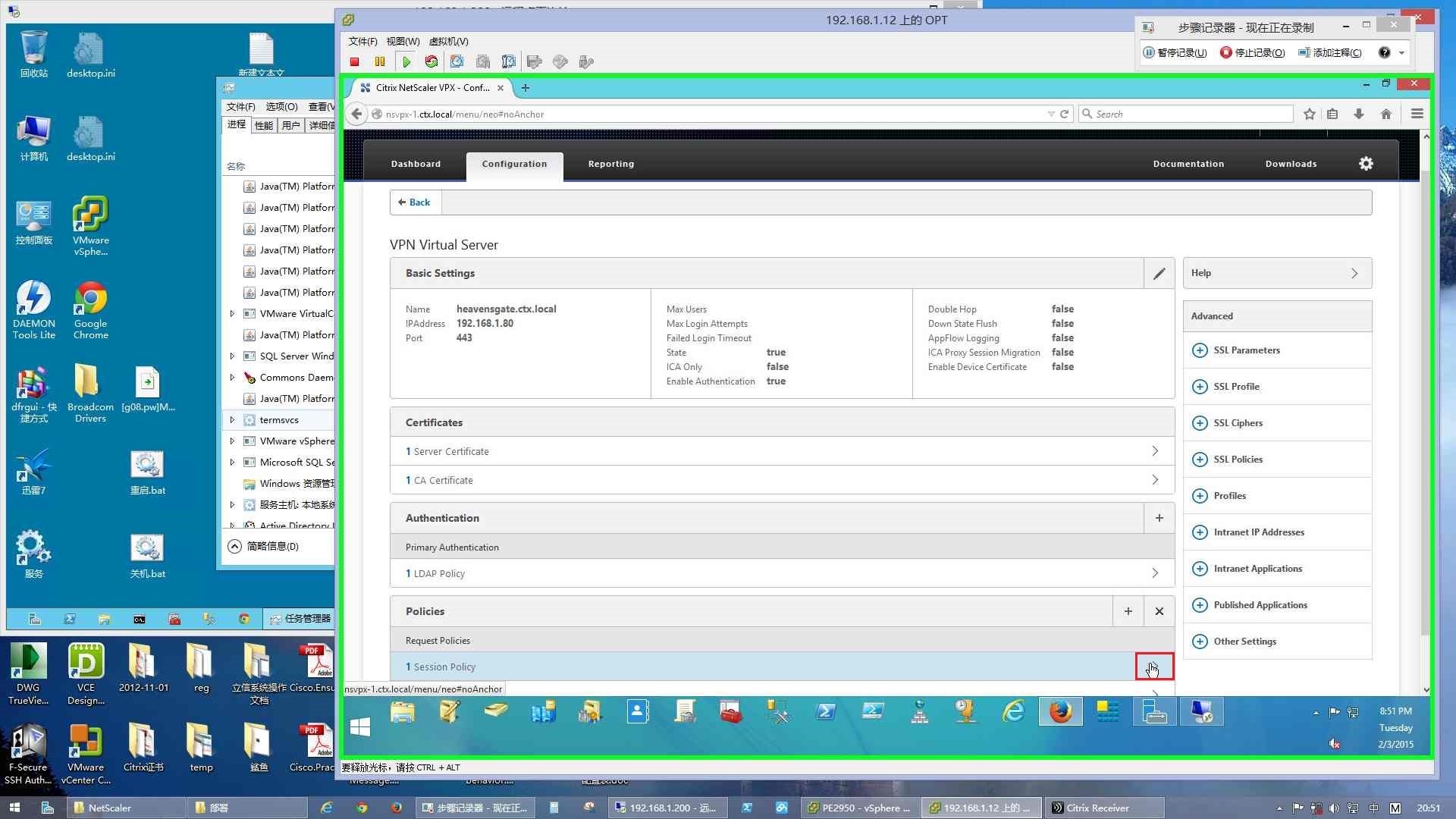The image size is (1456, 819).
Task: Expand the Help panel chevron
Action: pos(1354,274)
